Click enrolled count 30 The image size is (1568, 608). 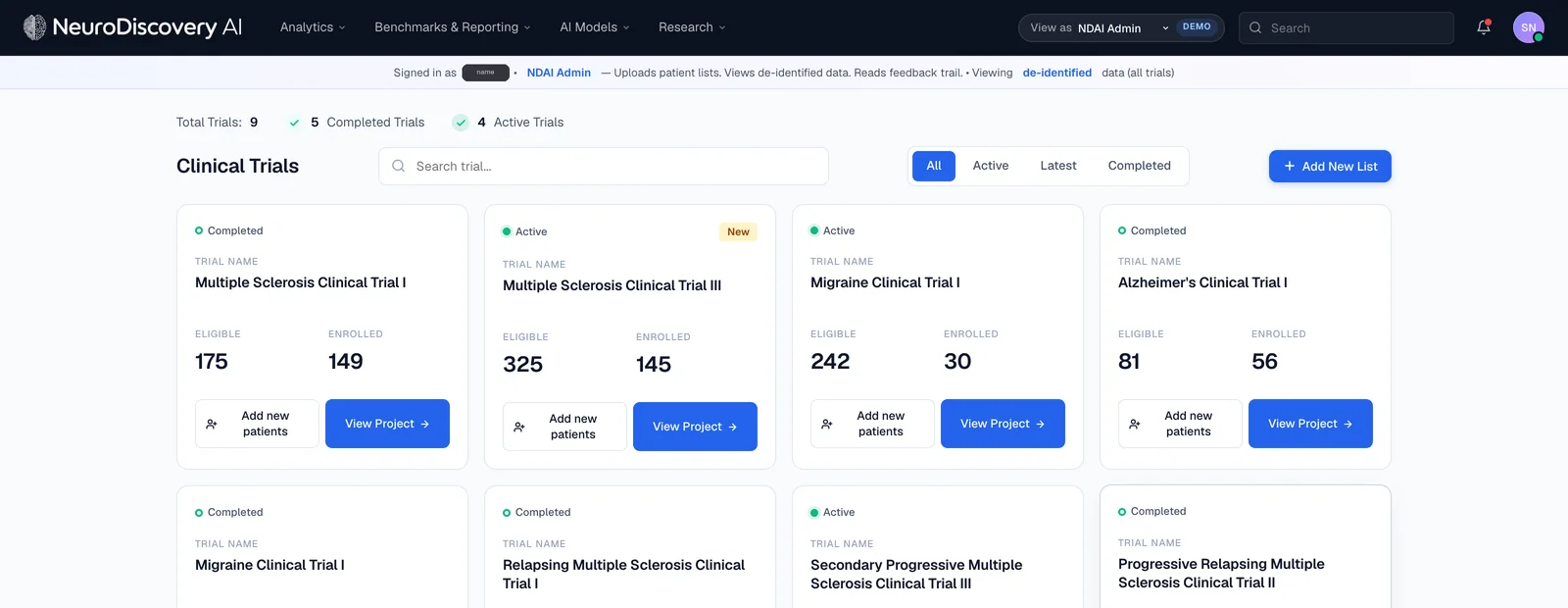pyautogui.click(x=957, y=362)
